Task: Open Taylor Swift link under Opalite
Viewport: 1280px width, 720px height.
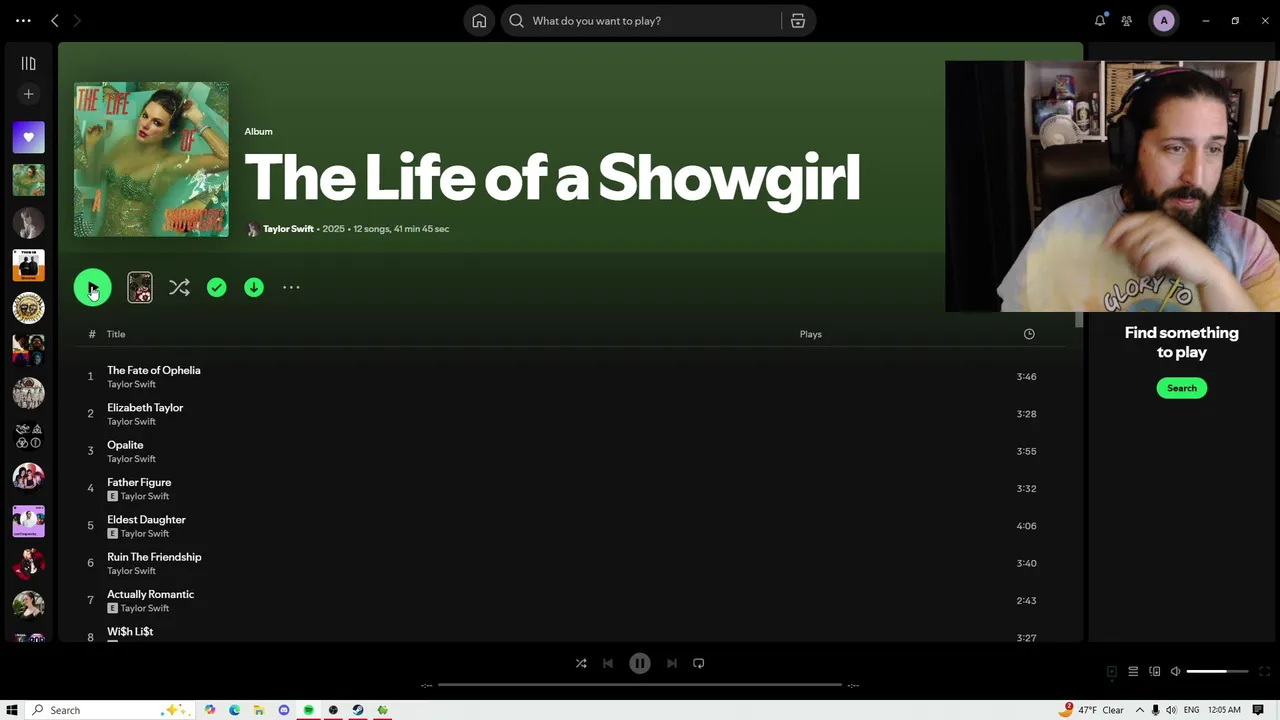Action: (x=131, y=459)
